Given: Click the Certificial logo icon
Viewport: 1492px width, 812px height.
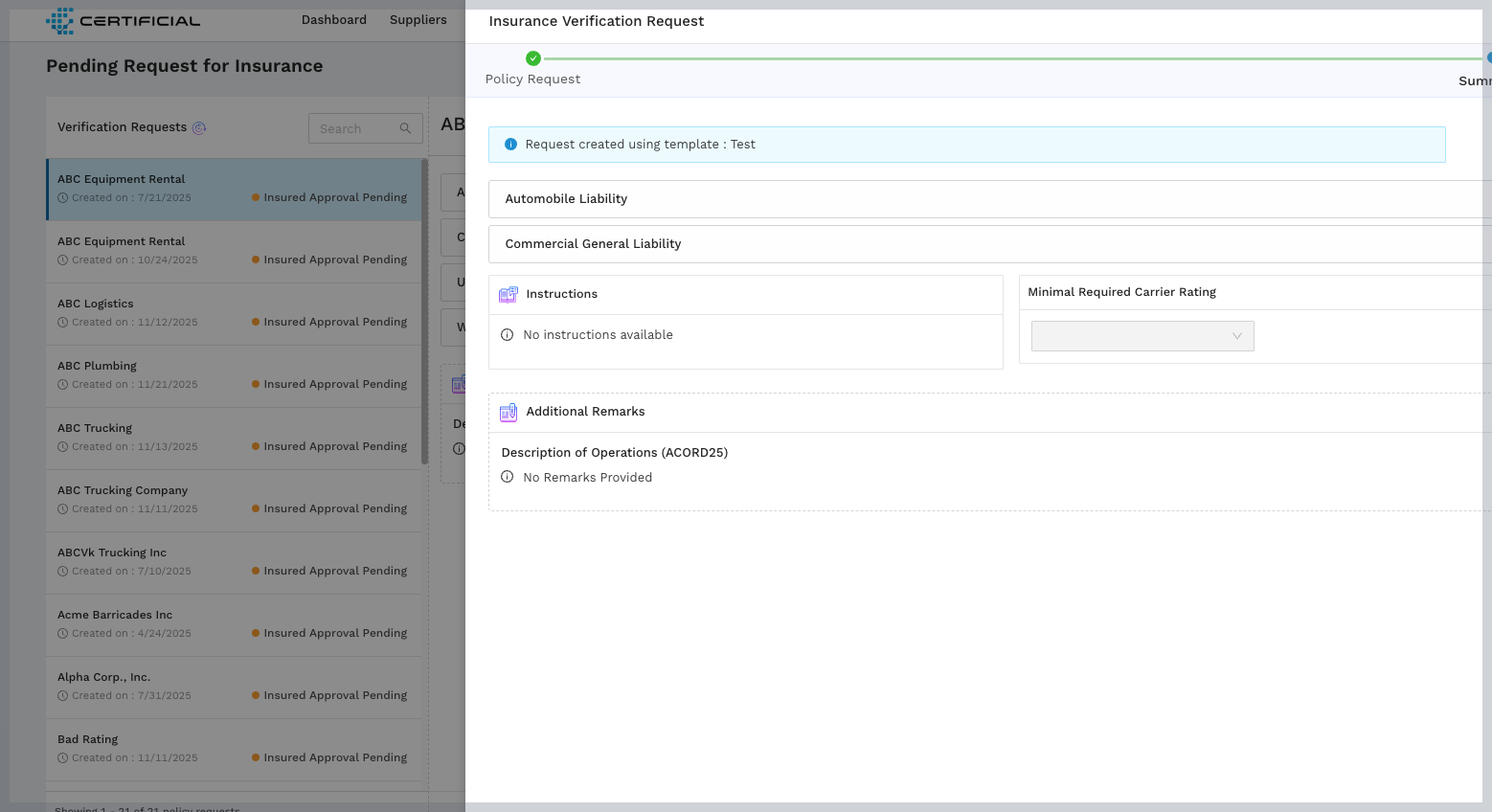Looking at the screenshot, I should [59, 20].
